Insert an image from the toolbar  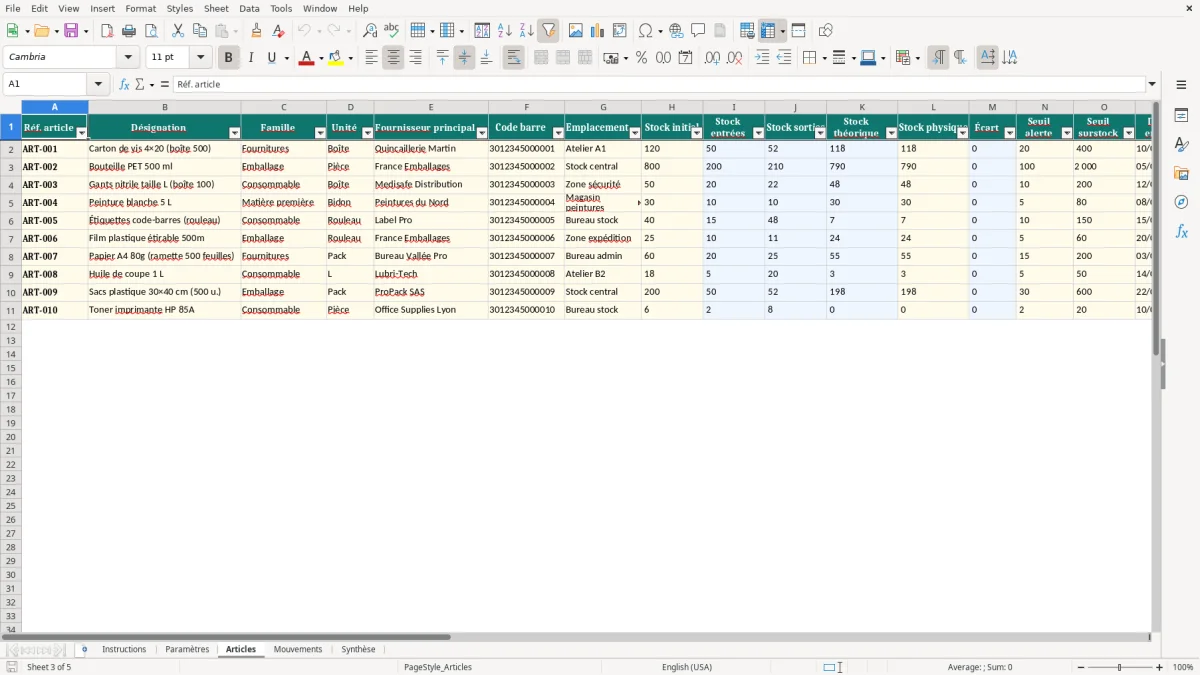pyautogui.click(x=576, y=31)
